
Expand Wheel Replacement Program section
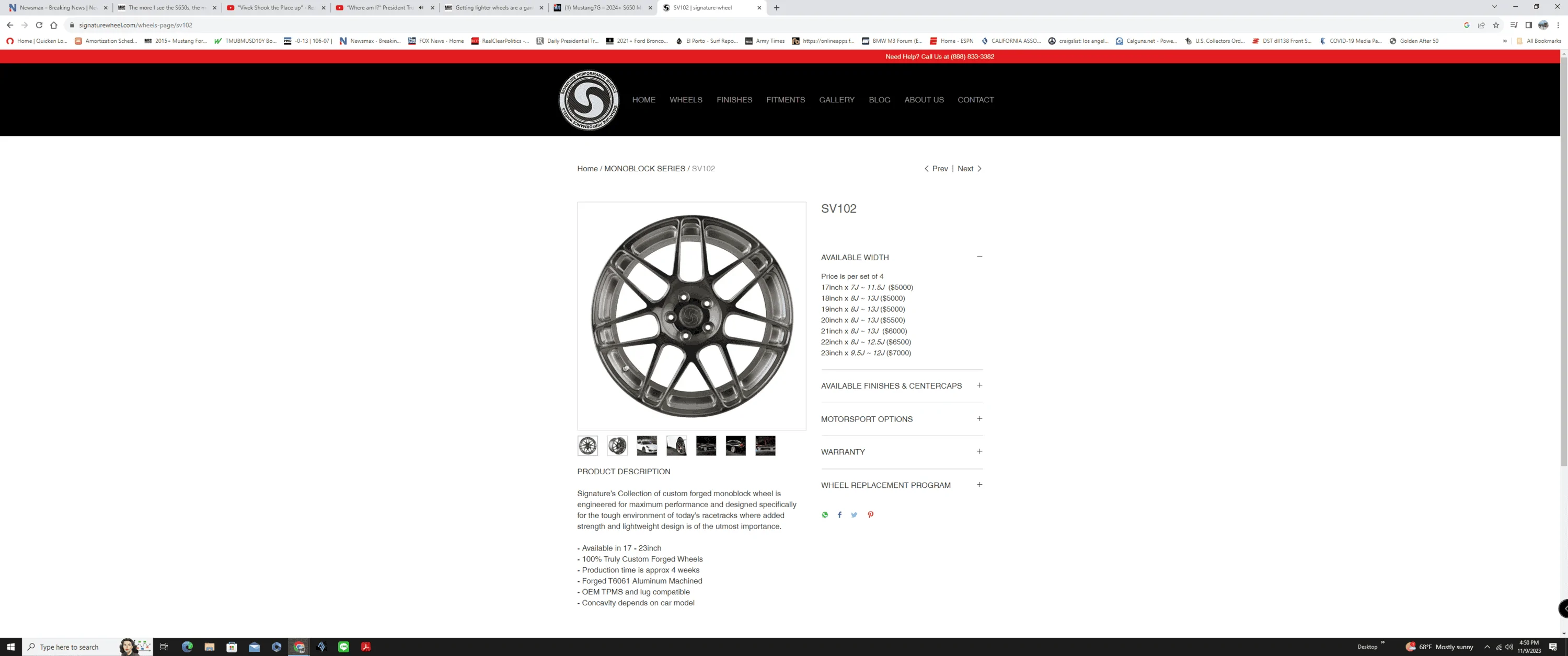(x=979, y=485)
